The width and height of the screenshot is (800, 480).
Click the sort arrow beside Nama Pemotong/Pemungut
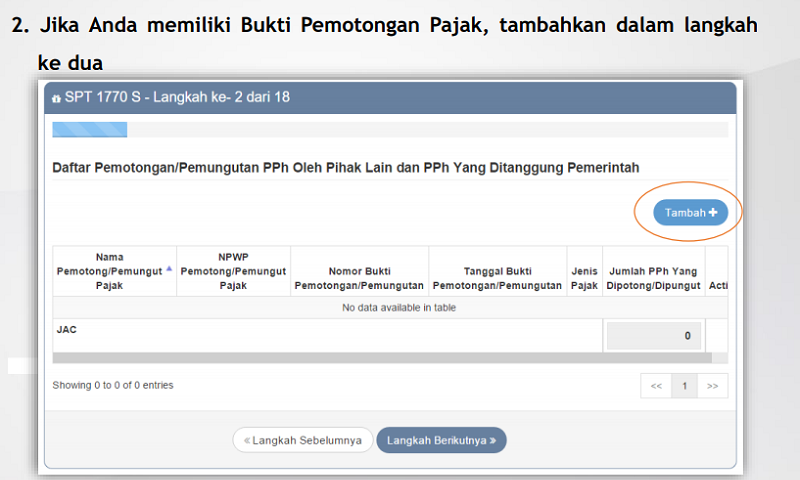click(169, 269)
